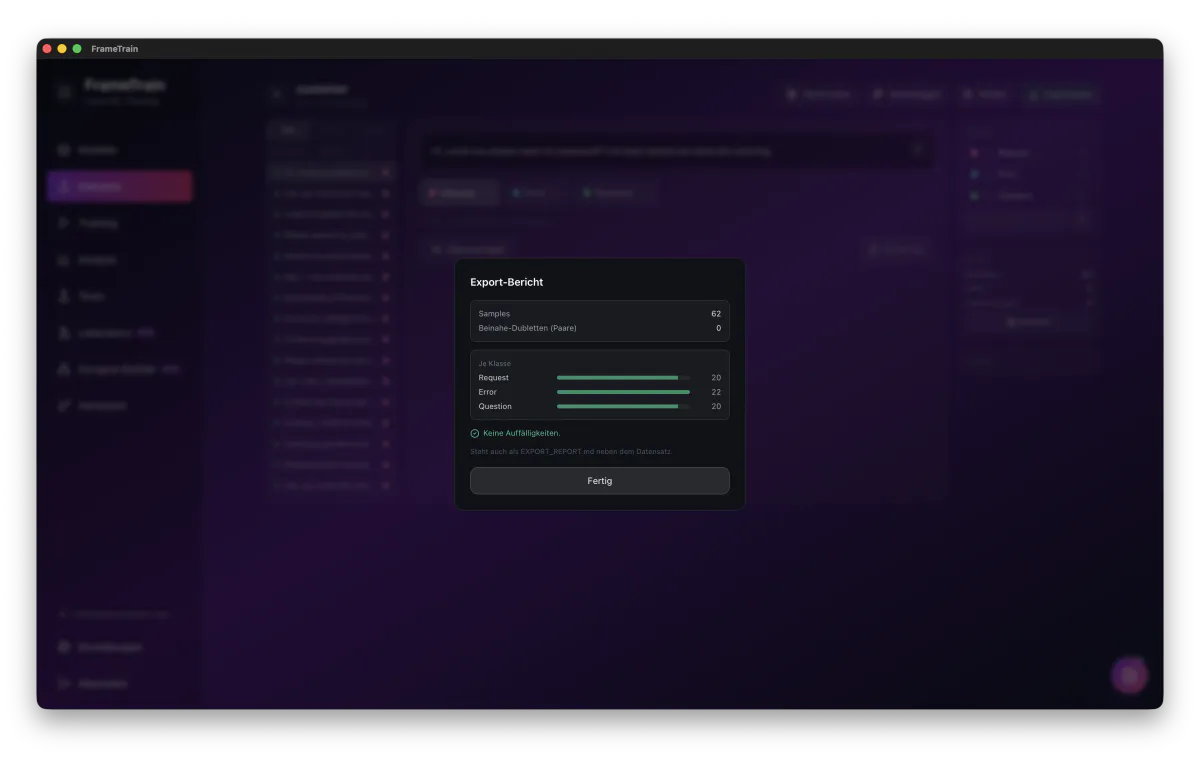1200x771 pixels.
Task: Click the 'Je Klasse' heading
Action: pos(494,364)
